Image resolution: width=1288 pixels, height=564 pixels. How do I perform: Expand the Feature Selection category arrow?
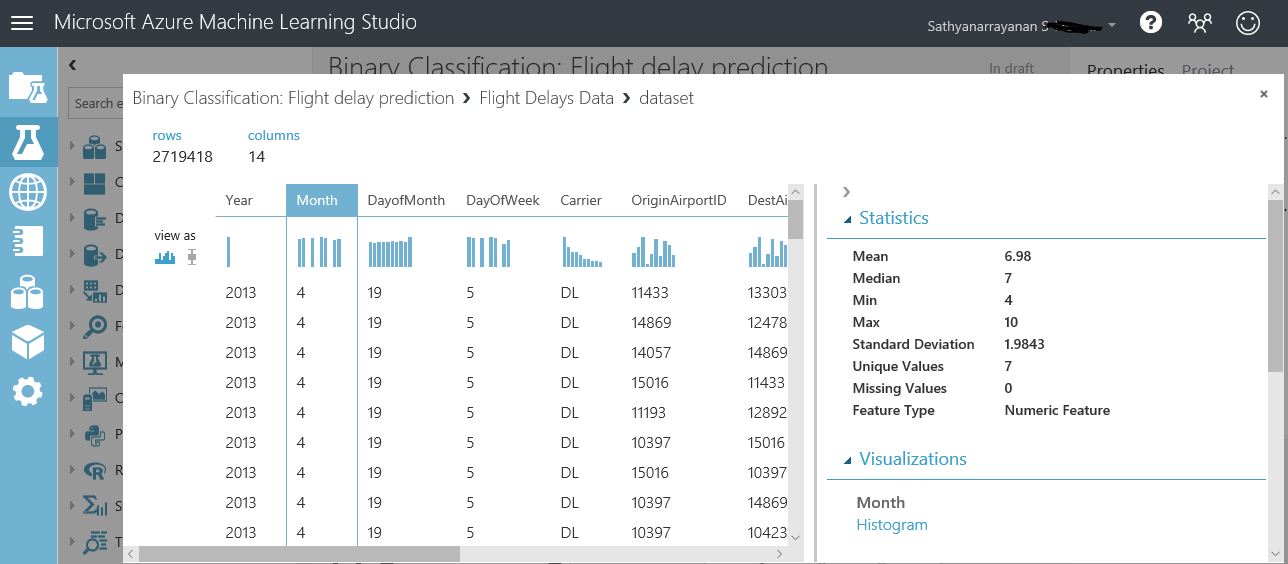72,326
